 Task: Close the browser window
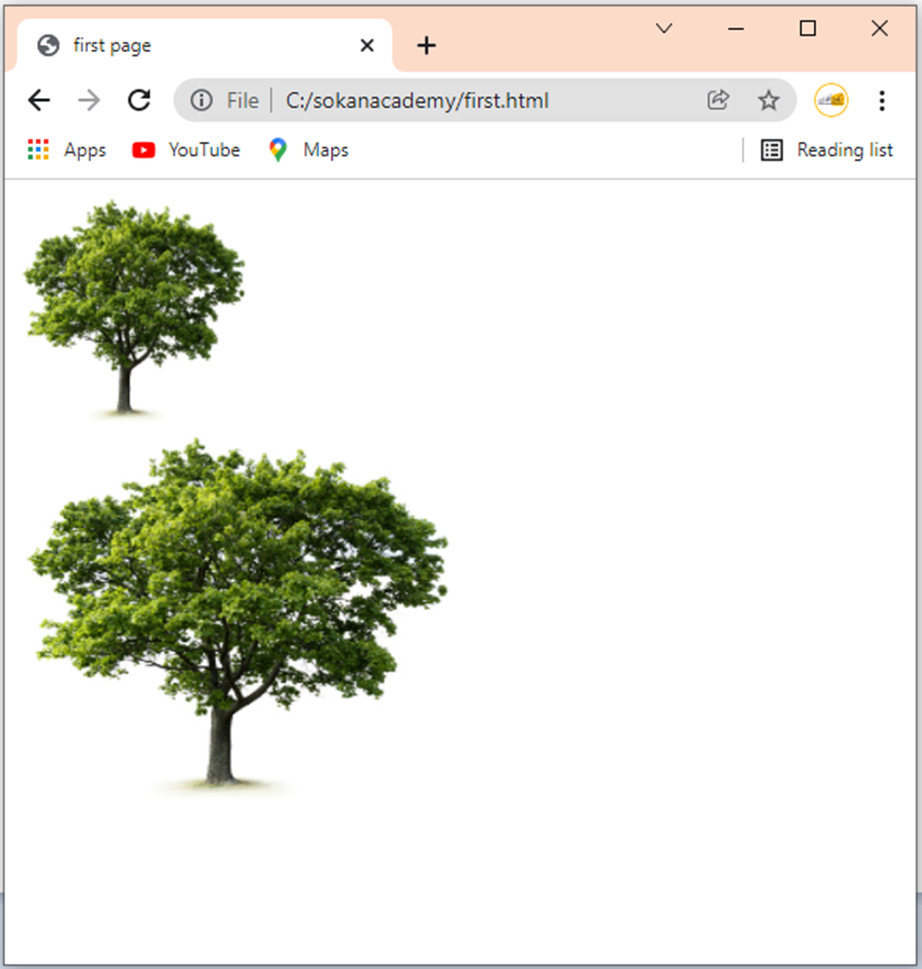879,28
